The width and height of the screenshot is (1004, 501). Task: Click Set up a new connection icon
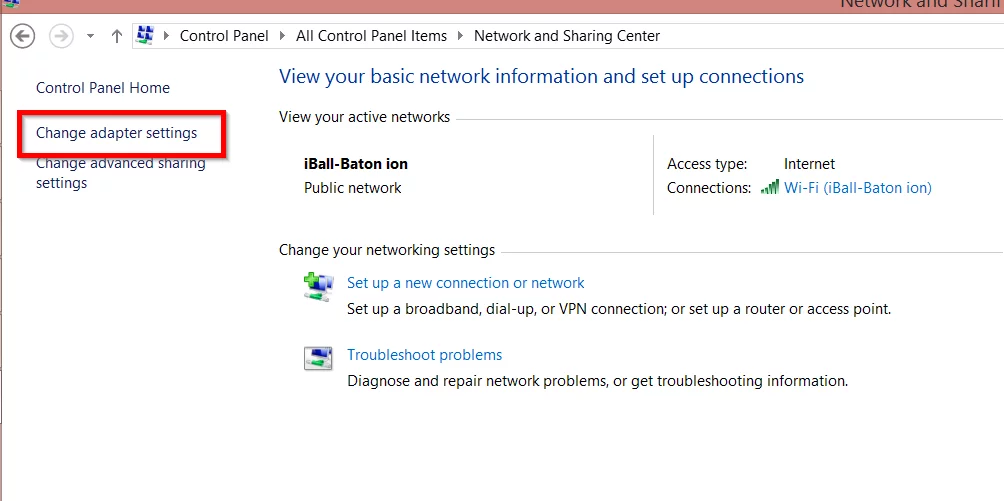click(318, 286)
